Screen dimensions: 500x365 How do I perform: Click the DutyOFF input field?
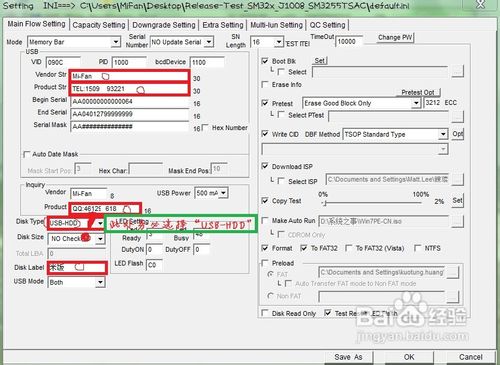pyautogui.click(x=202, y=249)
